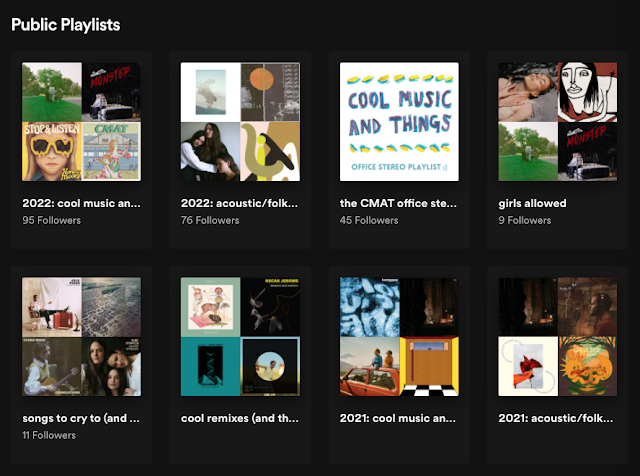Open the '2022: cool music an...' playlist cover
Viewport: 640px width, 476px height.
click(81, 122)
